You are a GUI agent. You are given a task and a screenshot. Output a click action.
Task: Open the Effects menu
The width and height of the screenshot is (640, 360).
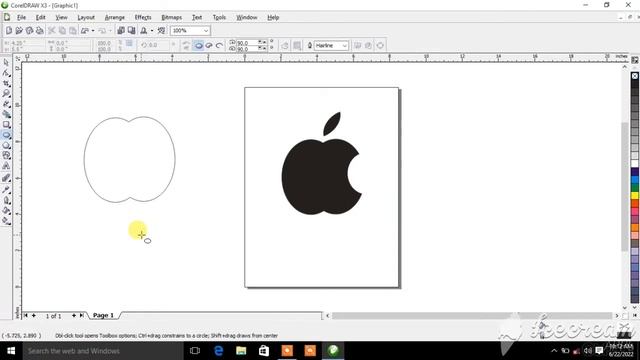(143, 18)
